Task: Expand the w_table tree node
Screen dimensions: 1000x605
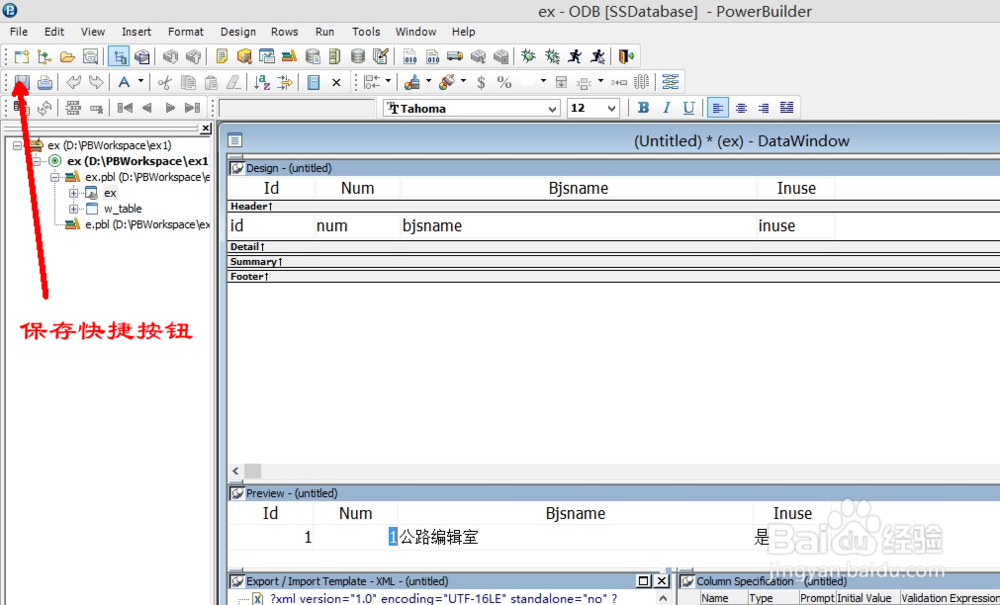Action: pyautogui.click(x=73, y=208)
